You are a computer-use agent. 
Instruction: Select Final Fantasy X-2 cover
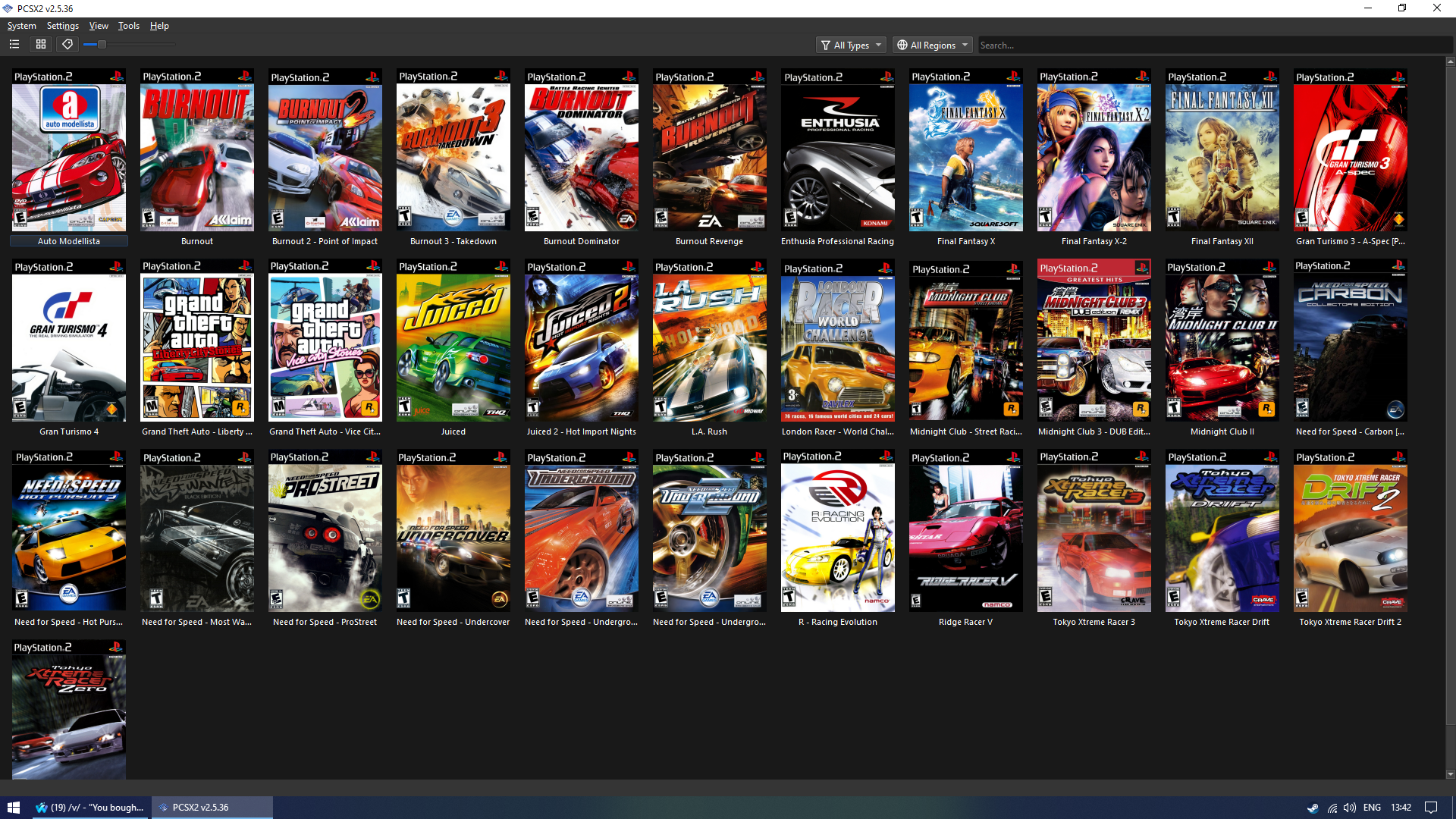(x=1094, y=150)
